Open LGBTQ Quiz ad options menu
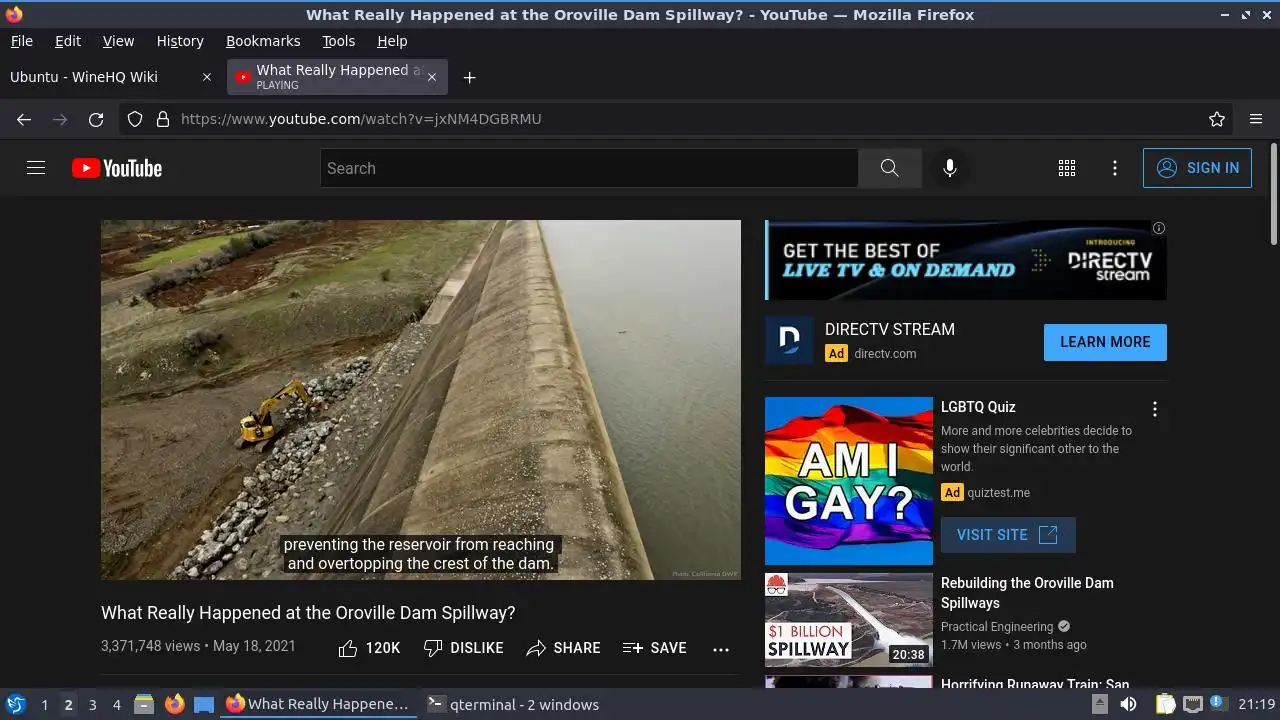 pos(1155,409)
